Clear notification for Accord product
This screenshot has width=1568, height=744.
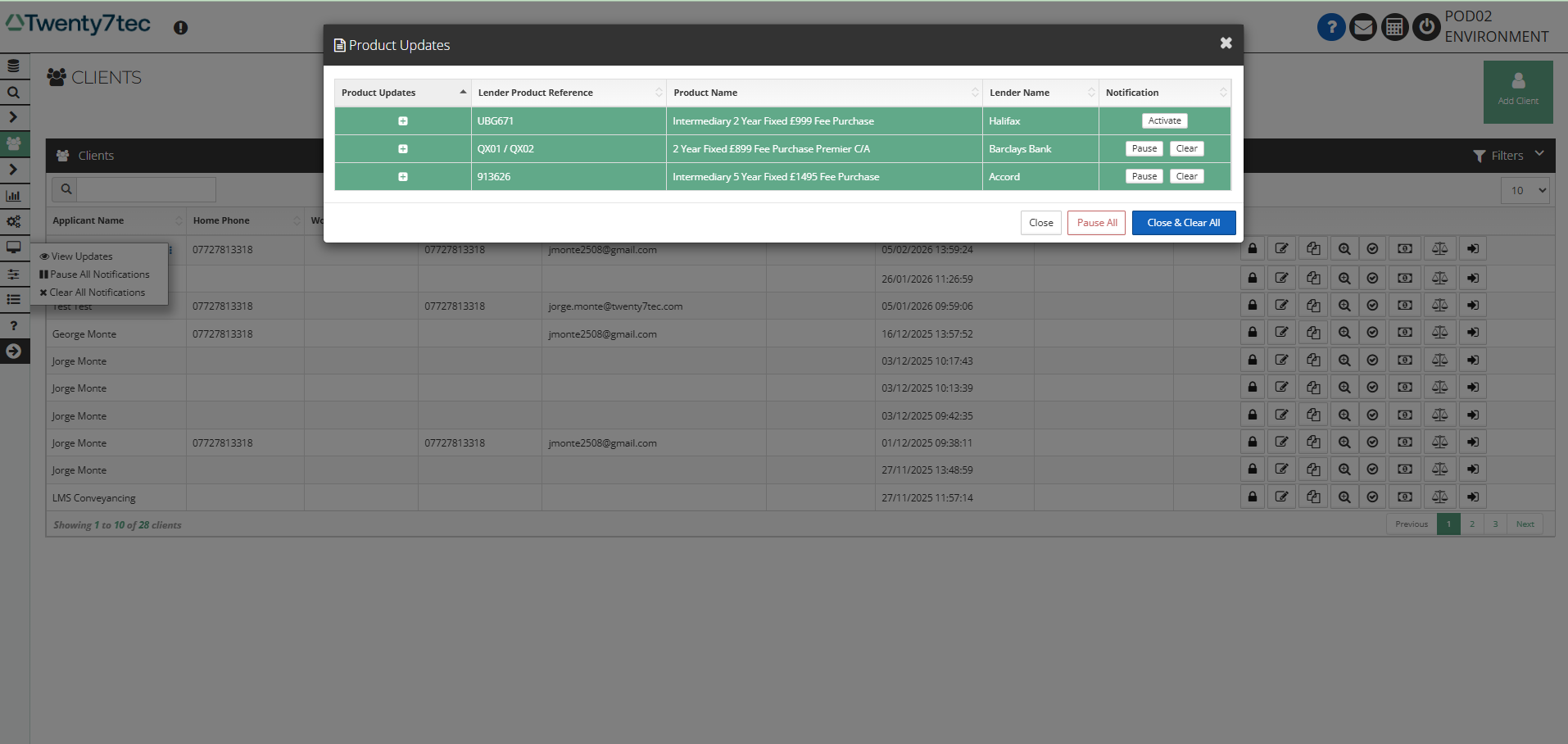tap(1187, 177)
